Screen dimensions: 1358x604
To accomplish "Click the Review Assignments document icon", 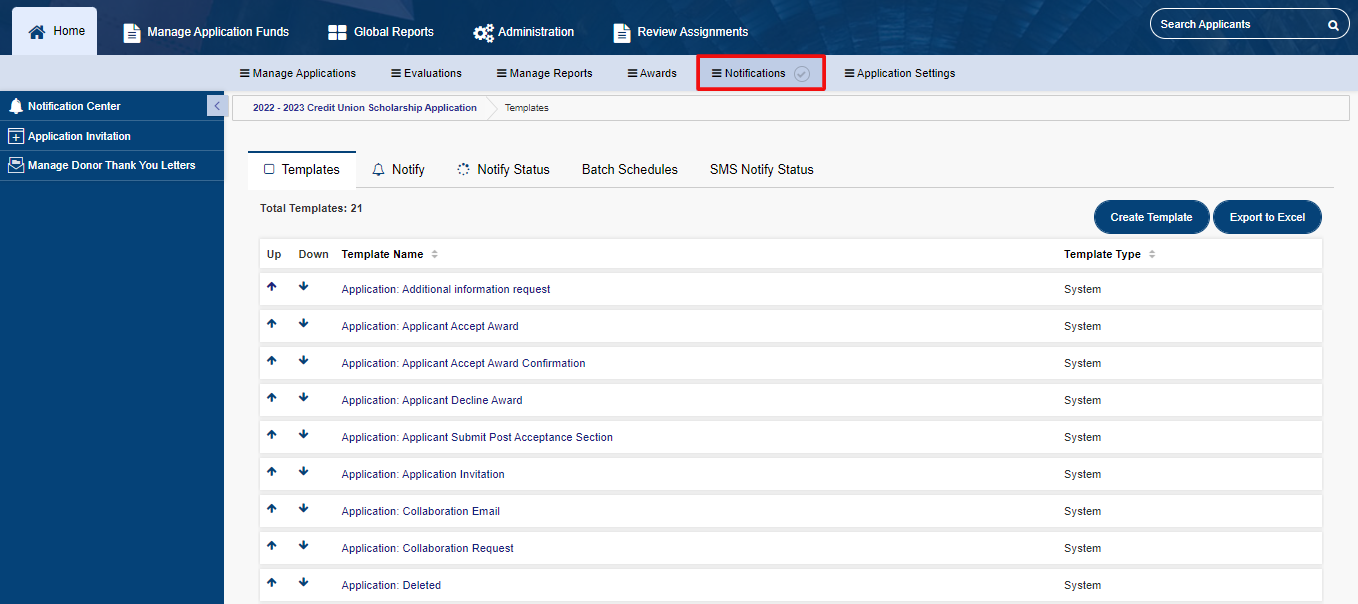I will (x=622, y=32).
